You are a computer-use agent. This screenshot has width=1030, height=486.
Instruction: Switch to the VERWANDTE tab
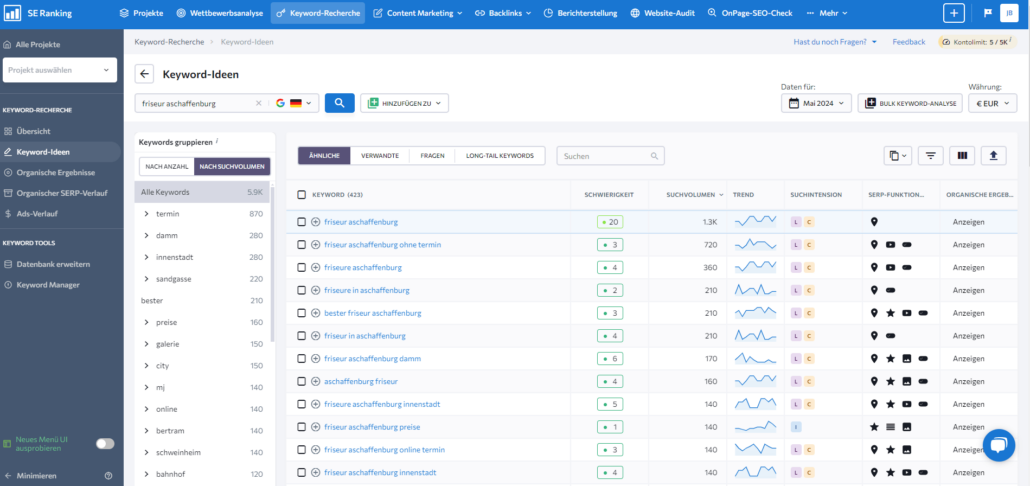click(x=380, y=156)
